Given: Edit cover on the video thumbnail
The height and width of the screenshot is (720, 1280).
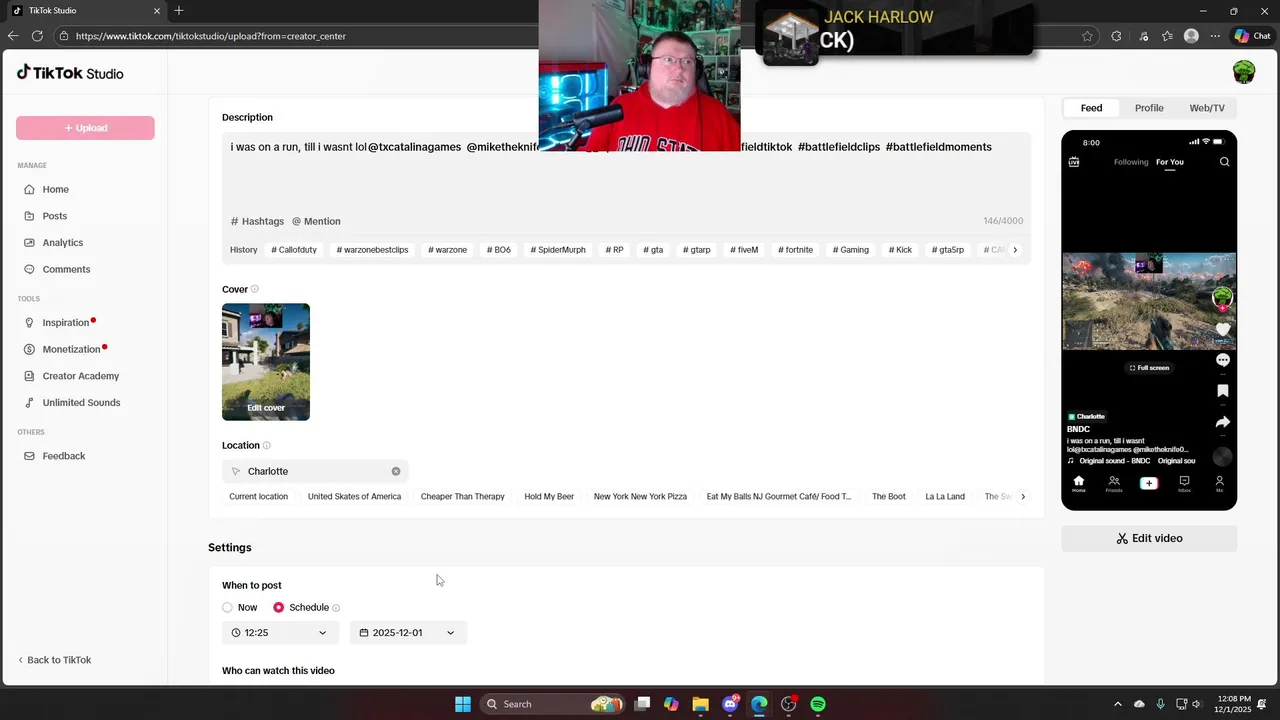Looking at the screenshot, I should pyautogui.click(x=266, y=408).
